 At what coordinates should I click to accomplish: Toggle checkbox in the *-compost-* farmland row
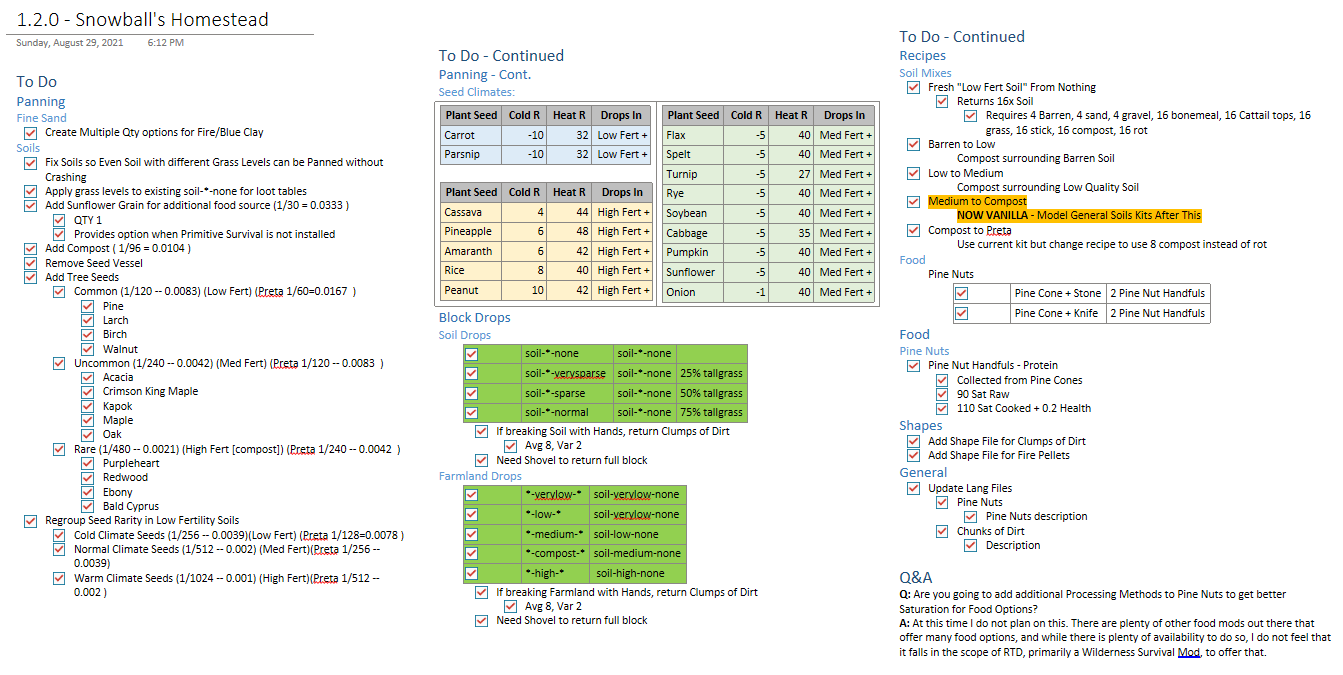[x=472, y=554]
